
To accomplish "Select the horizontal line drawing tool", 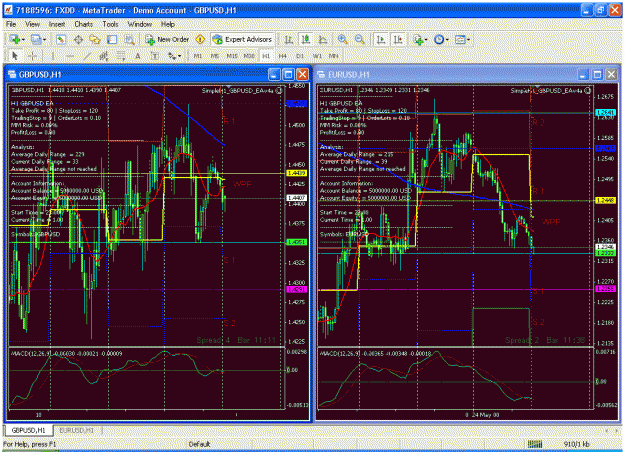I will (70, 56).
